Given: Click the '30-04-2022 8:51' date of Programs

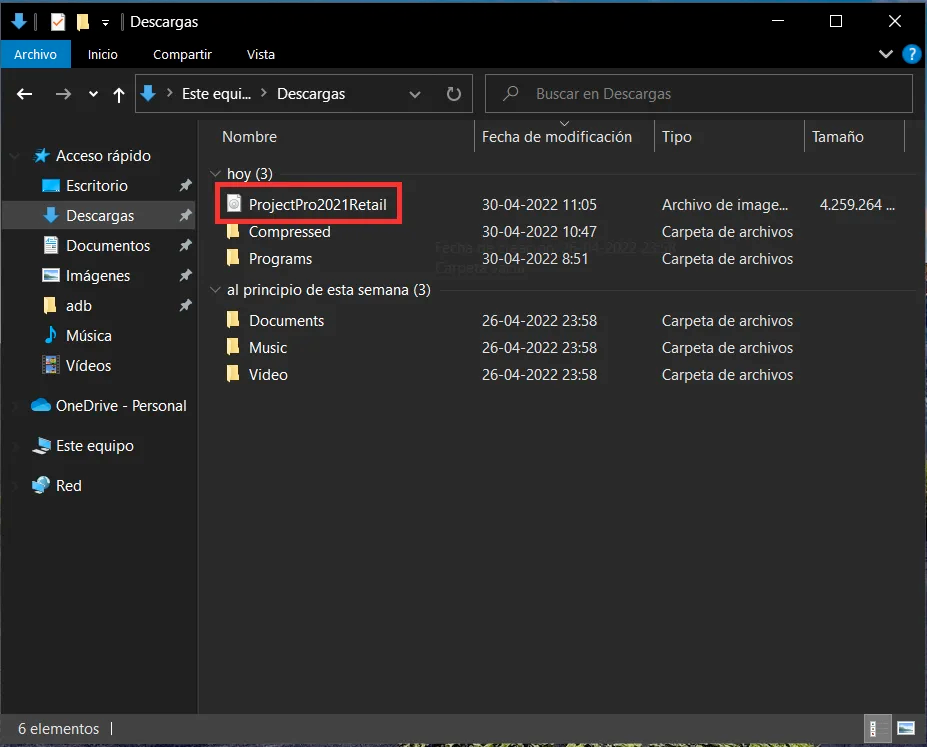Looking at the screenshot, I should pyautogui.click(x=535, y=259).
